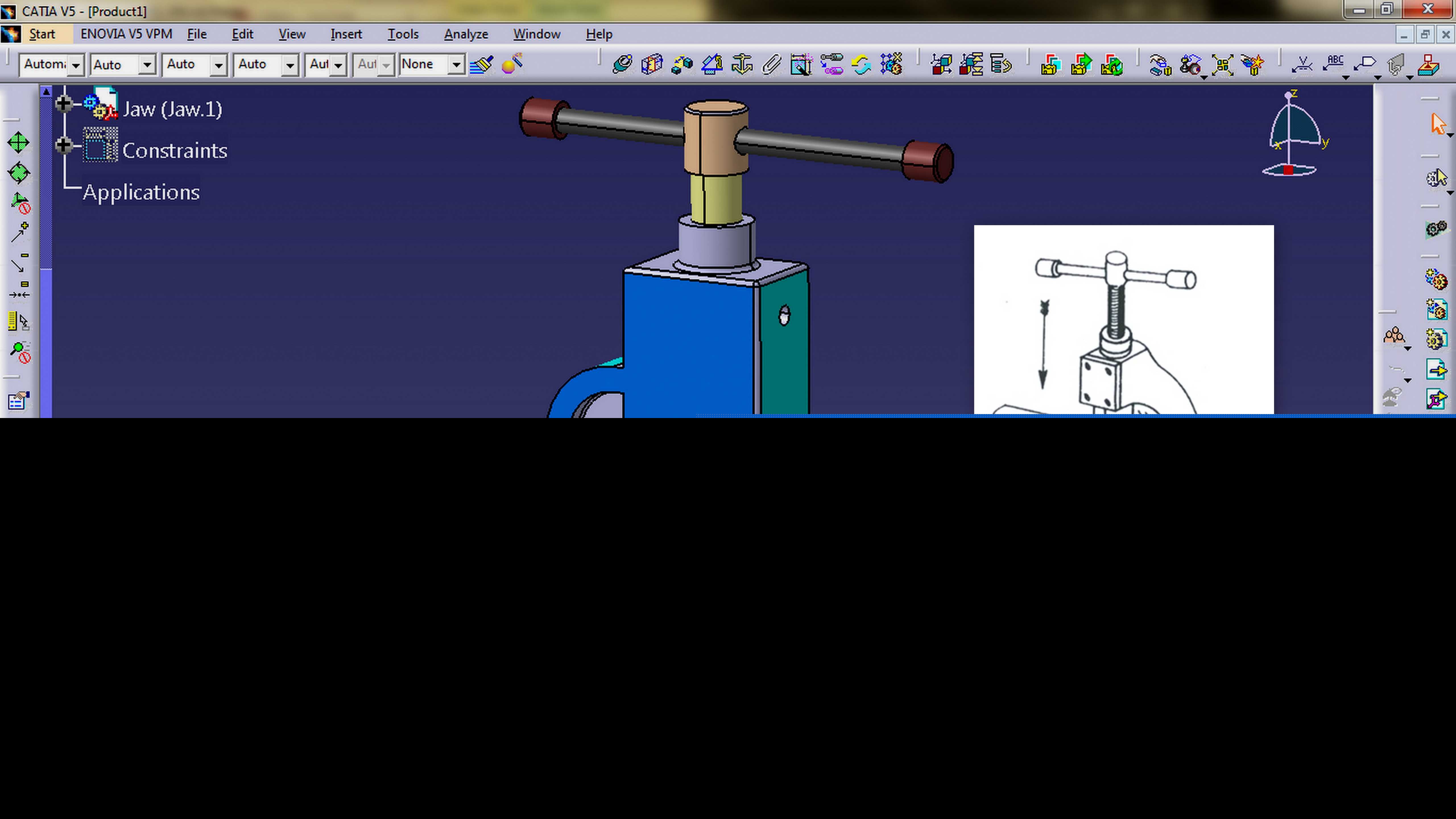Open the Start menu
This screenshot has height=819, width=1456.
pyautogui.click(x=42, y=34)
